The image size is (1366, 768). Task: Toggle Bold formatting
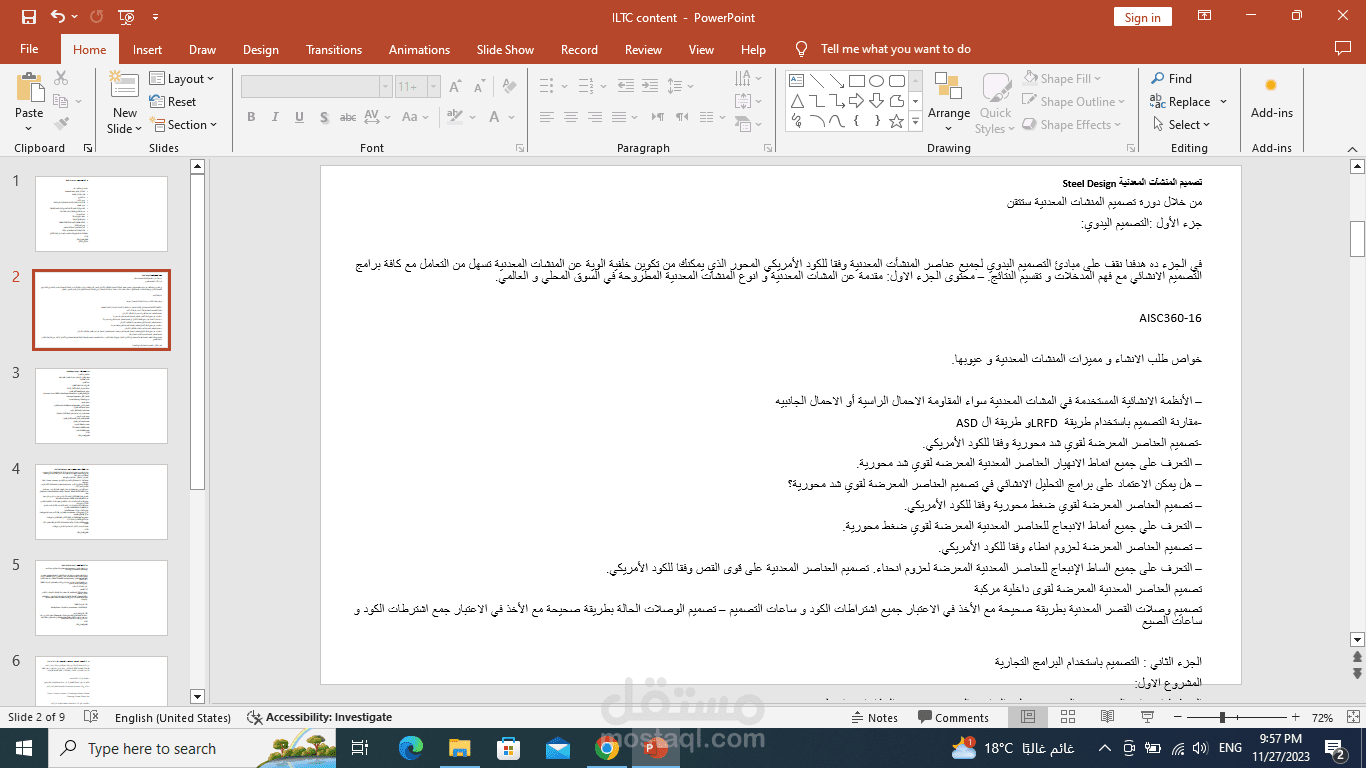pos(251,117)
